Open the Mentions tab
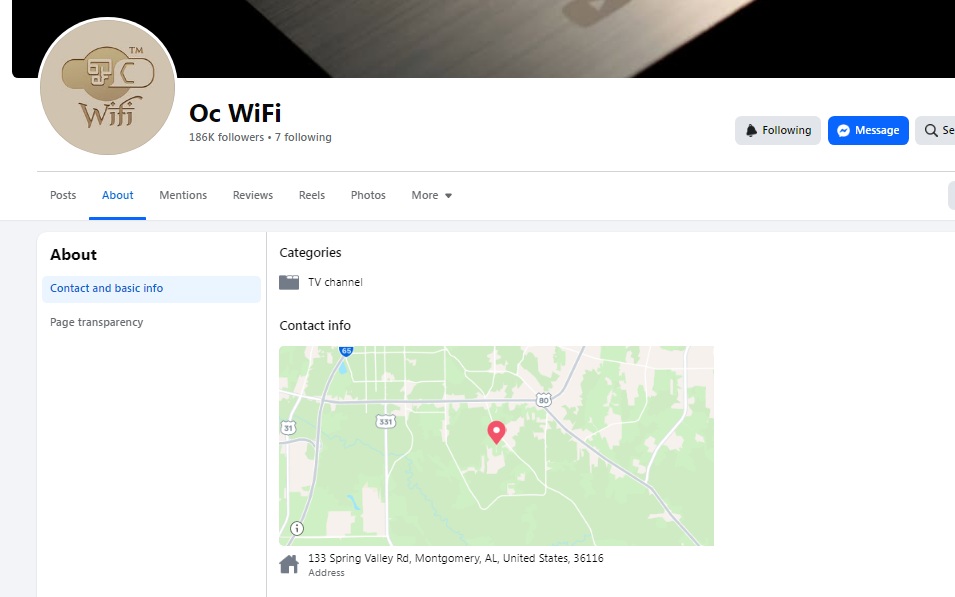955x597 pixels. click(183, 195)
